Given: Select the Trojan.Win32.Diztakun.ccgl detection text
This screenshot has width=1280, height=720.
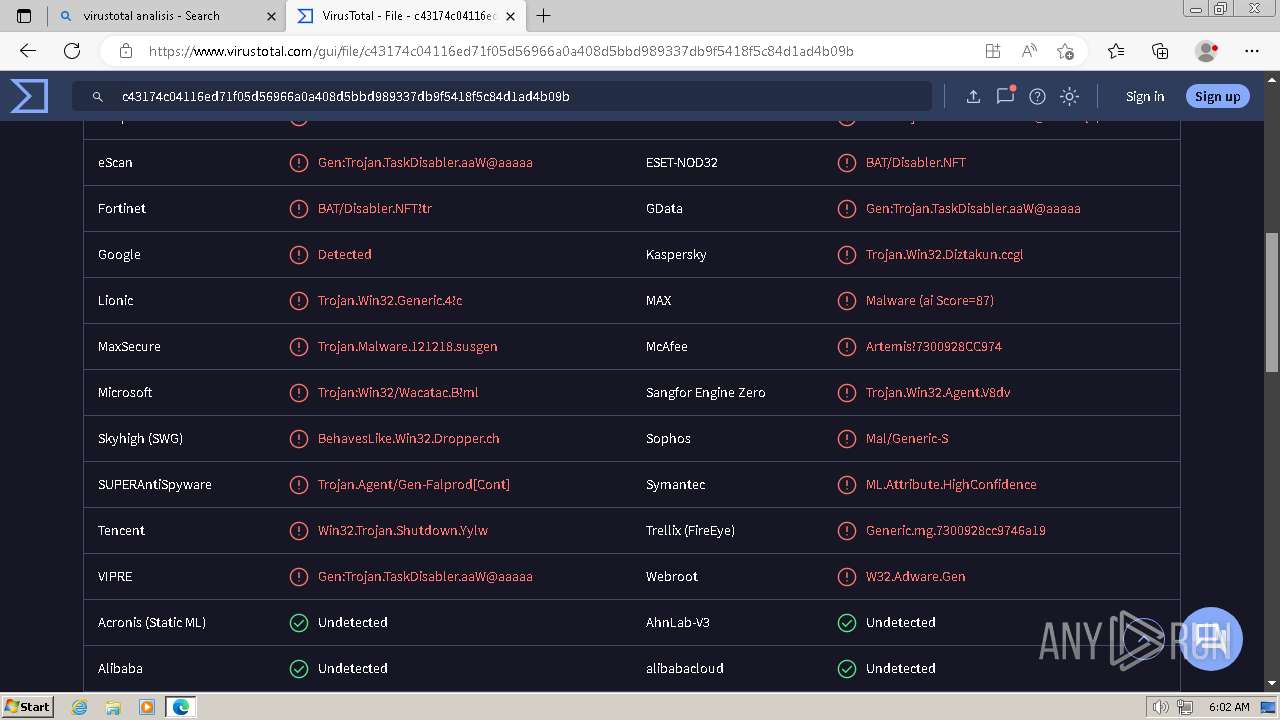Looking at the screenshot, I should [x=944, y=254].
